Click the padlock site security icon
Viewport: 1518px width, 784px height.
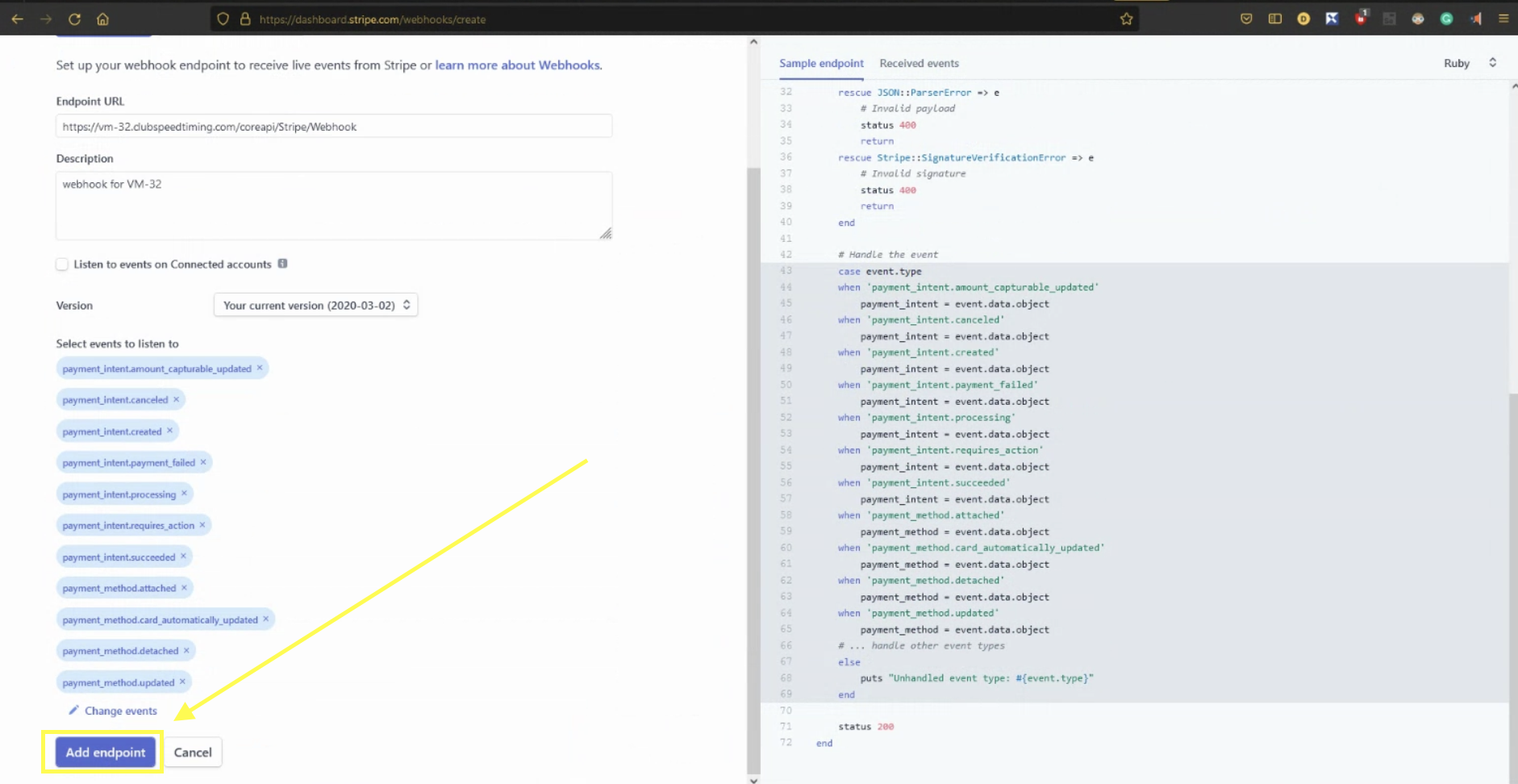tap(245, 19)
